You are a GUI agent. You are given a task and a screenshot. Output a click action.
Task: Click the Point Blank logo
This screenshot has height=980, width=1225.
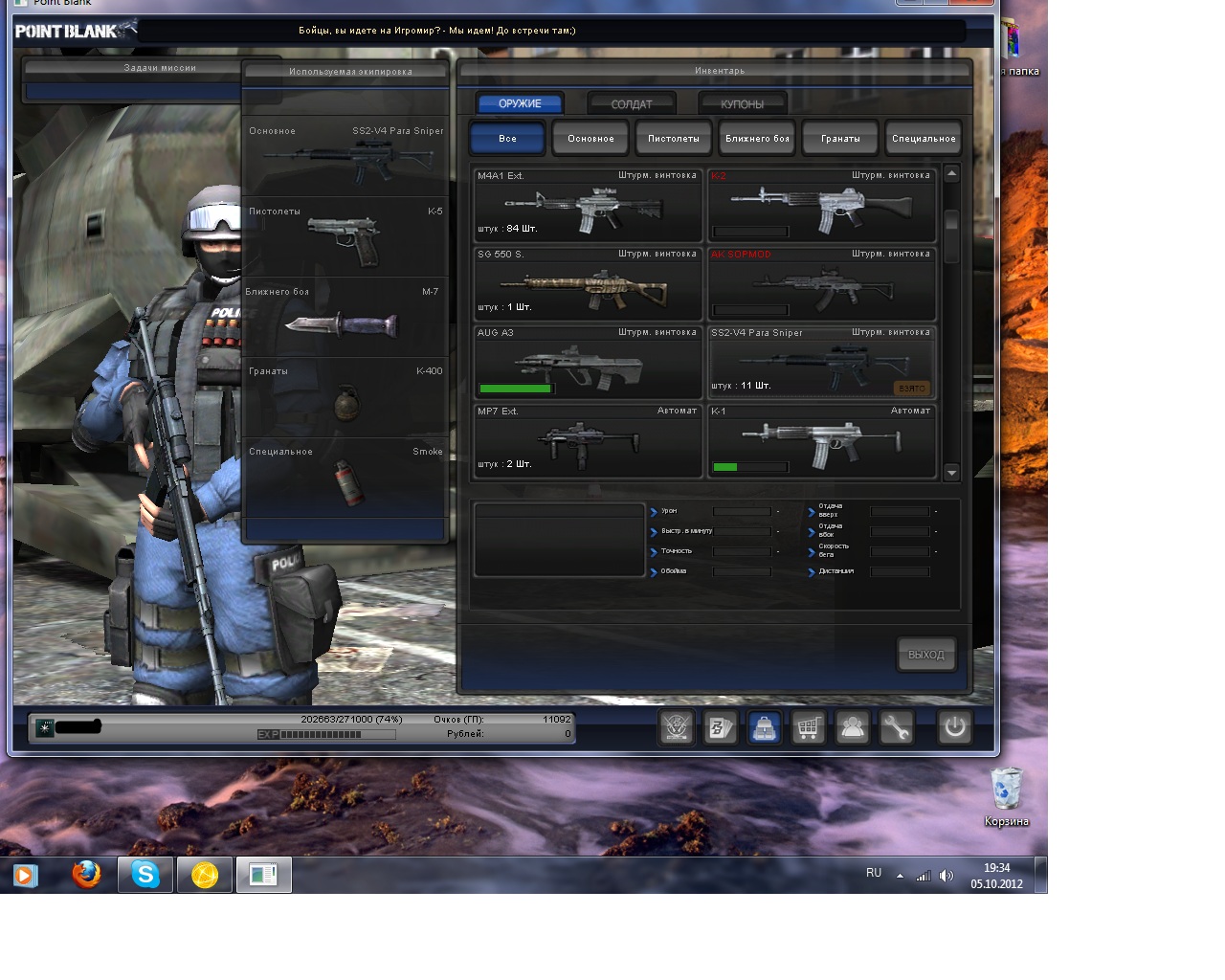coord(75,31)
